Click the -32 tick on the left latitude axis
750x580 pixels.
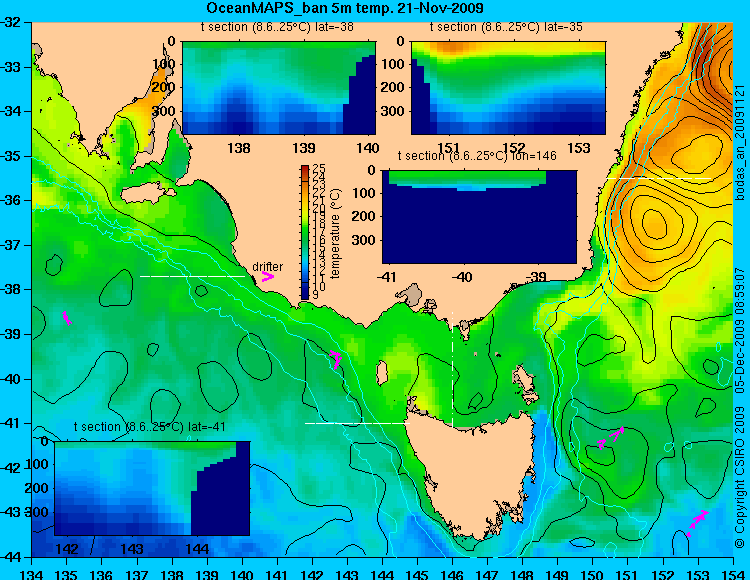point(10,22)
